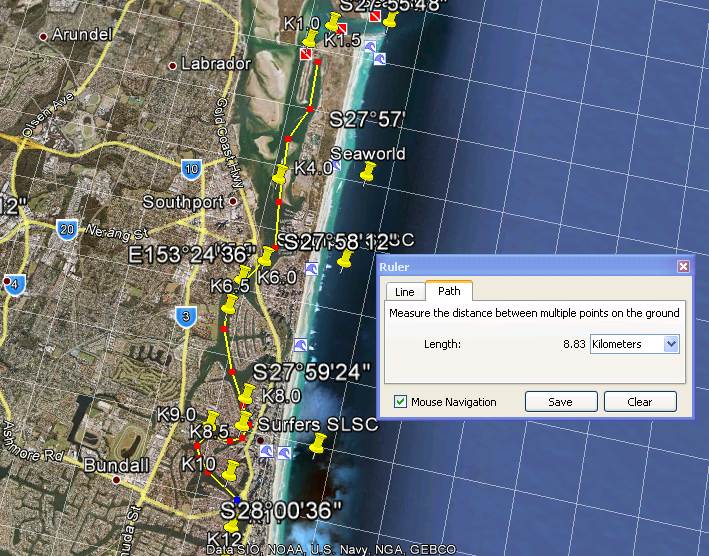709x556 pixels.
Task: Click the K9.0 yellow pushpin
Action: click(x=211, y=418)
